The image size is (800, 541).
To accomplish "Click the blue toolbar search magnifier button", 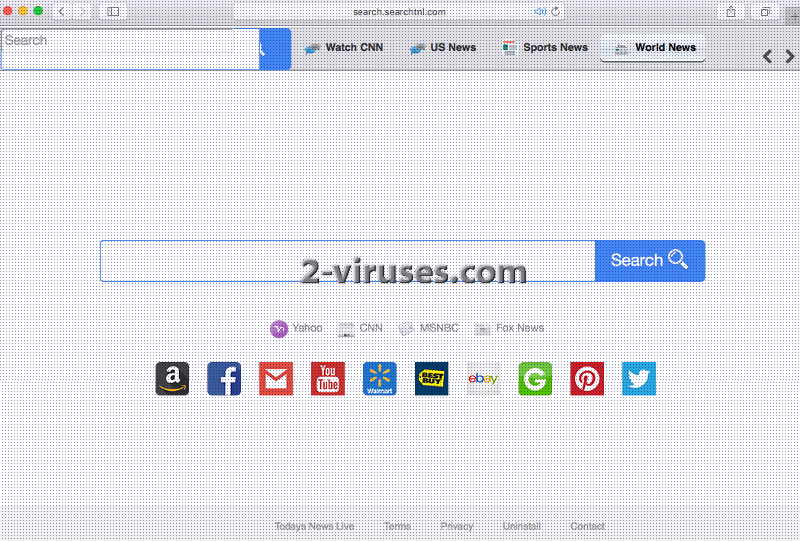I will 275,50.
